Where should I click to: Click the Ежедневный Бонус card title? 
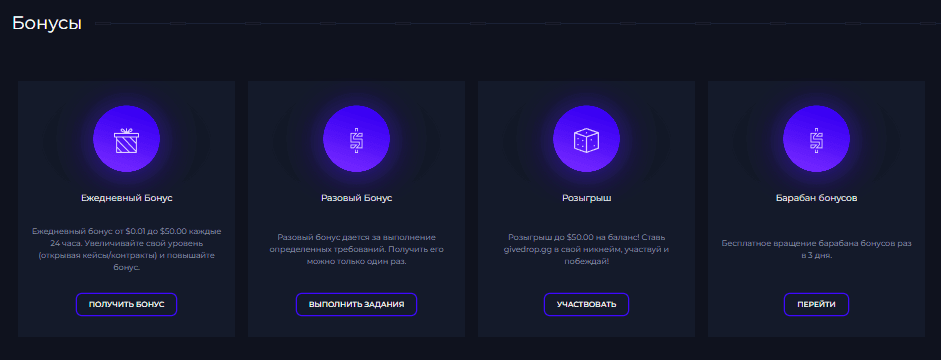click(x=127, y=198)
